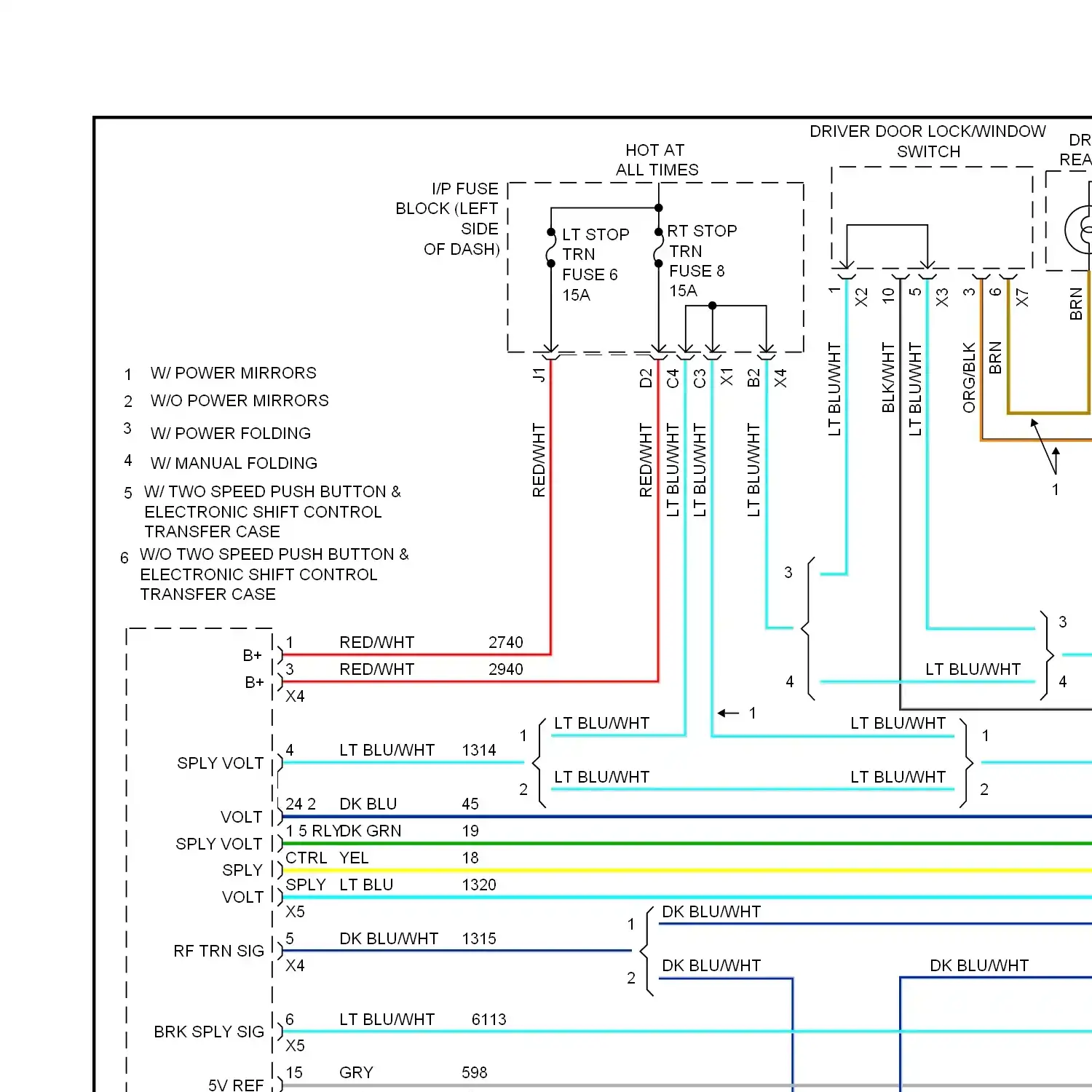
Task: Select circuit number "45" on the DK BLU wire
Action: tap(470, 804)
